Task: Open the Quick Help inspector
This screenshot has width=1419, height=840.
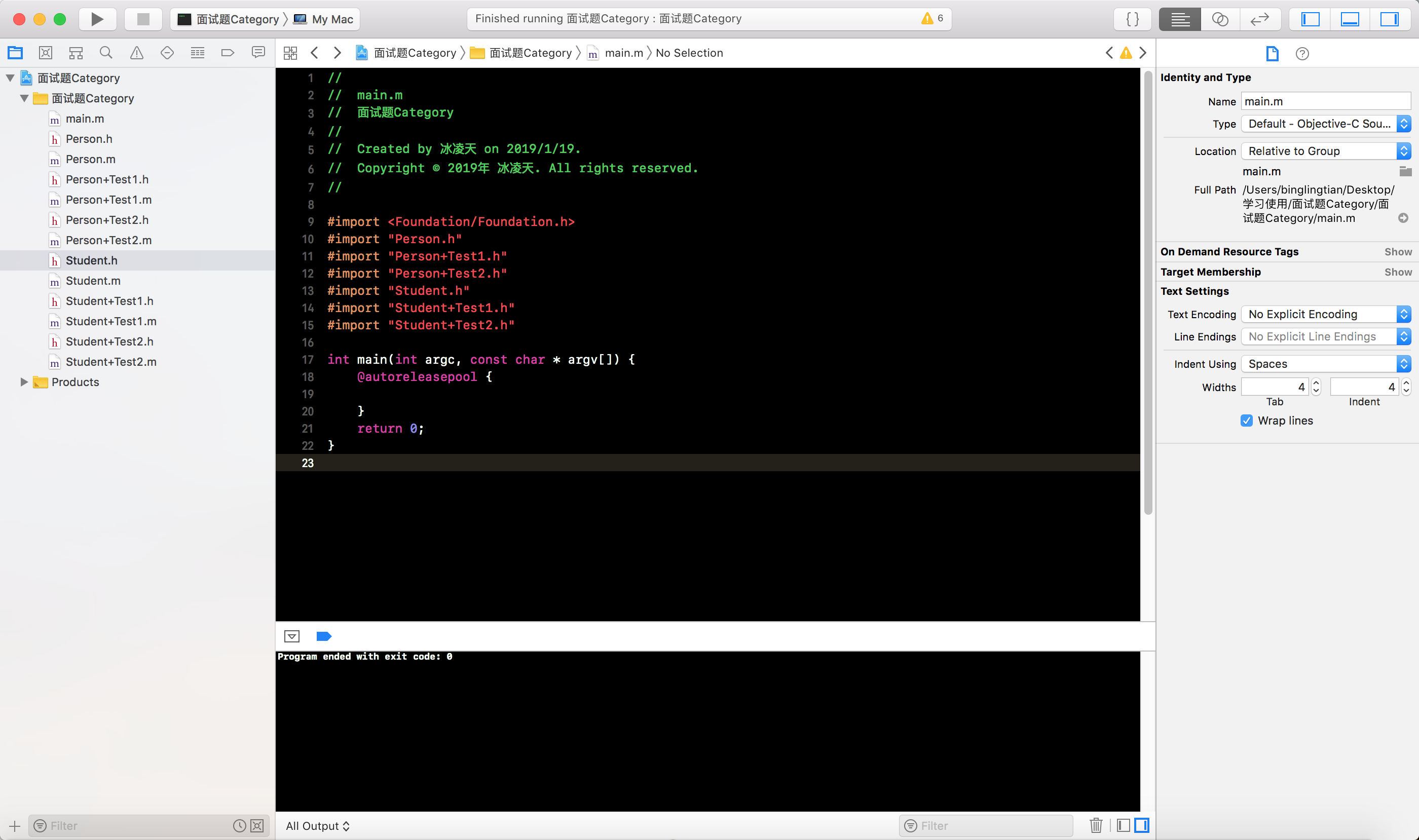Action: pos(1302,54)
